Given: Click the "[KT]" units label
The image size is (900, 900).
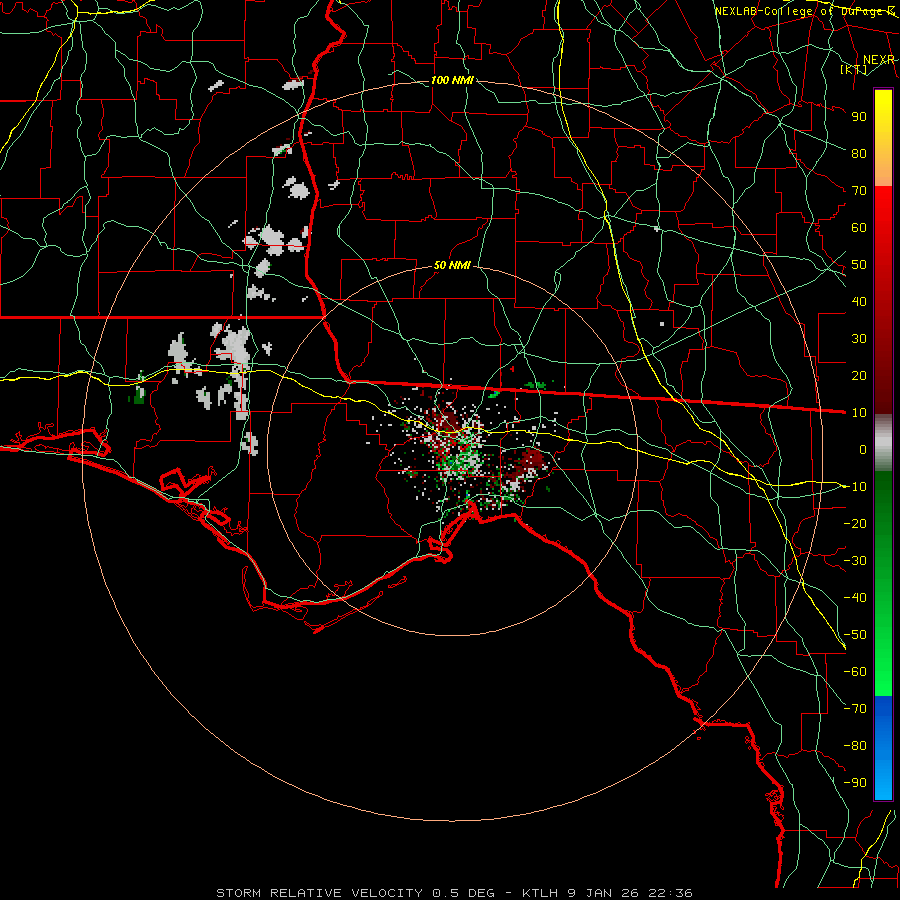Looking at the screenshot, I should click(x=854, y=69).
